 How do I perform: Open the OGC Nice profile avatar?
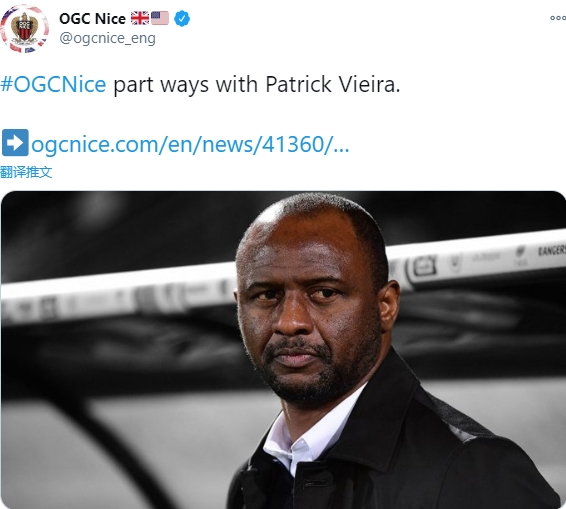24,28
